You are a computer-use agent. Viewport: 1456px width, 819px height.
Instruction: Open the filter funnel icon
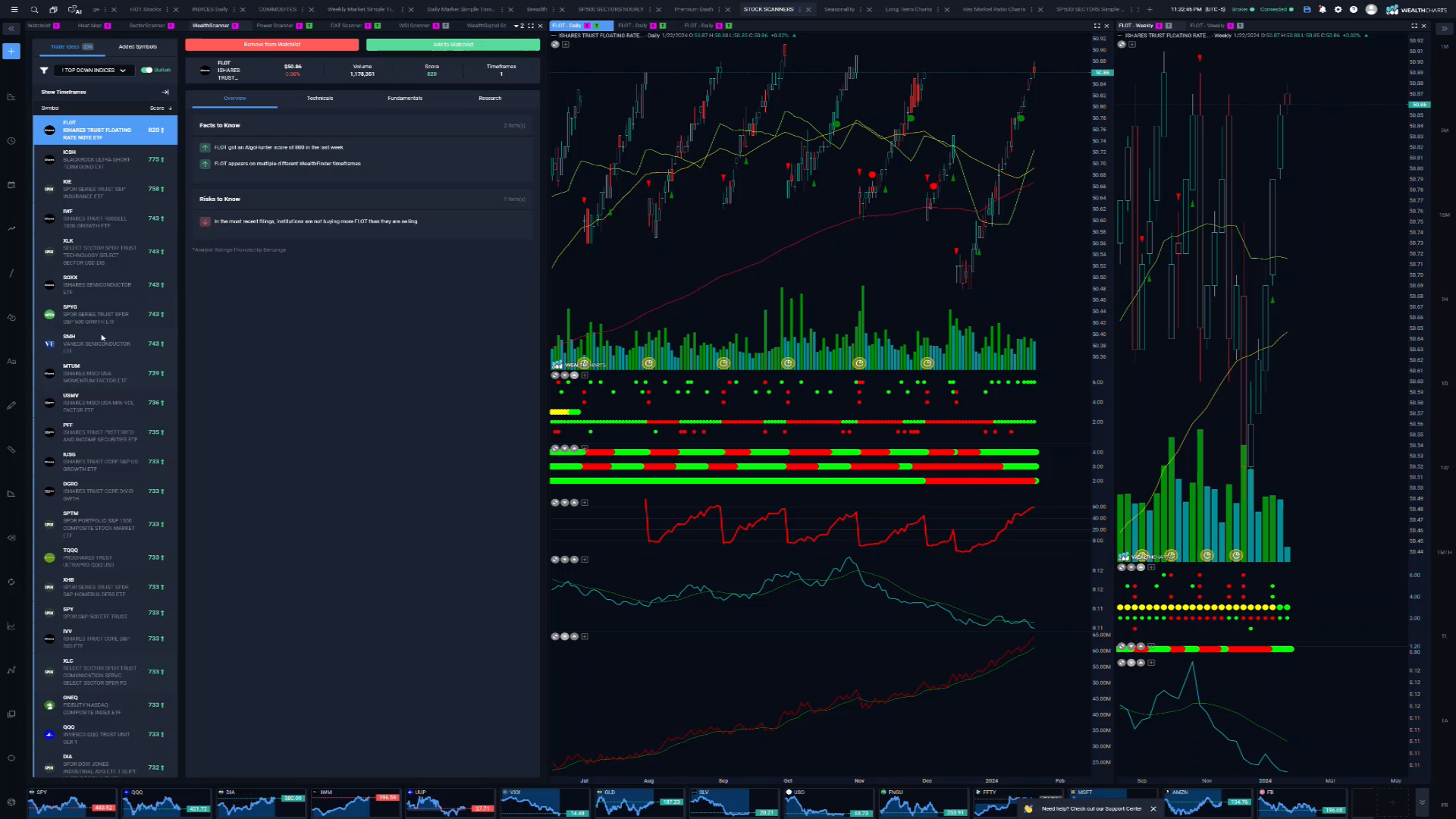tap(44, 70)
